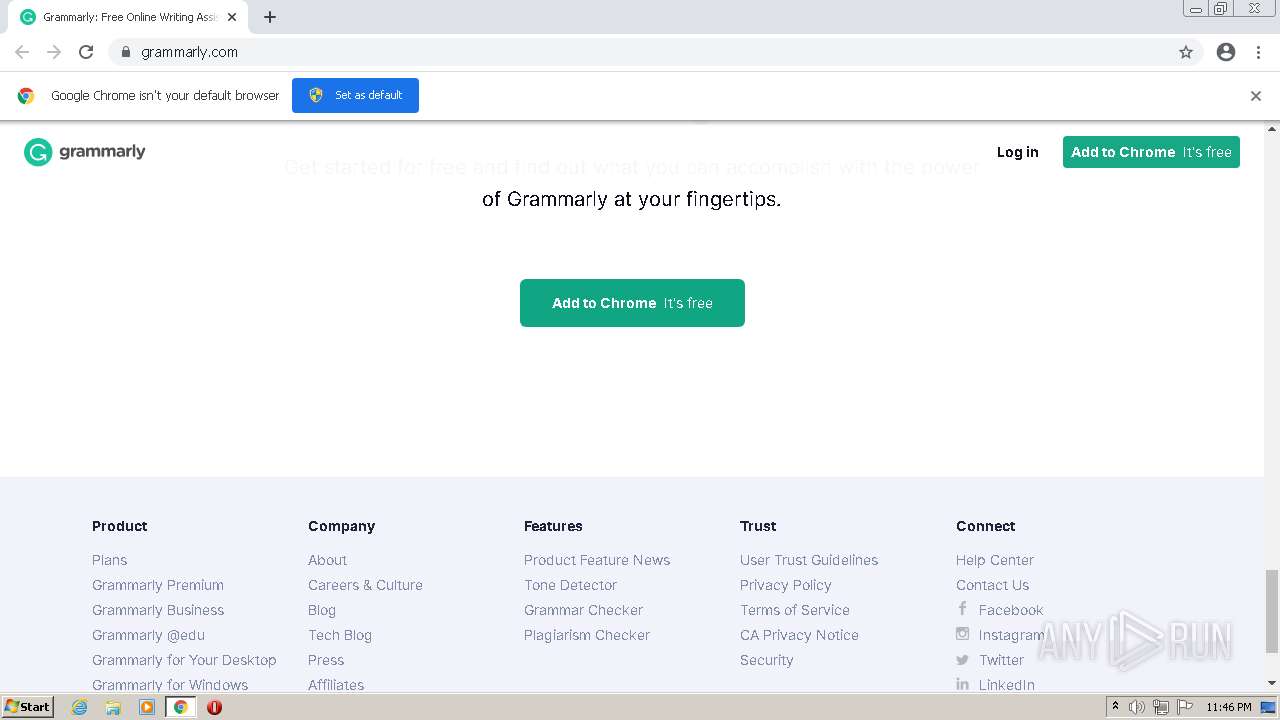
Task: View site info via the padlock icon
Action: coord(125,52)
